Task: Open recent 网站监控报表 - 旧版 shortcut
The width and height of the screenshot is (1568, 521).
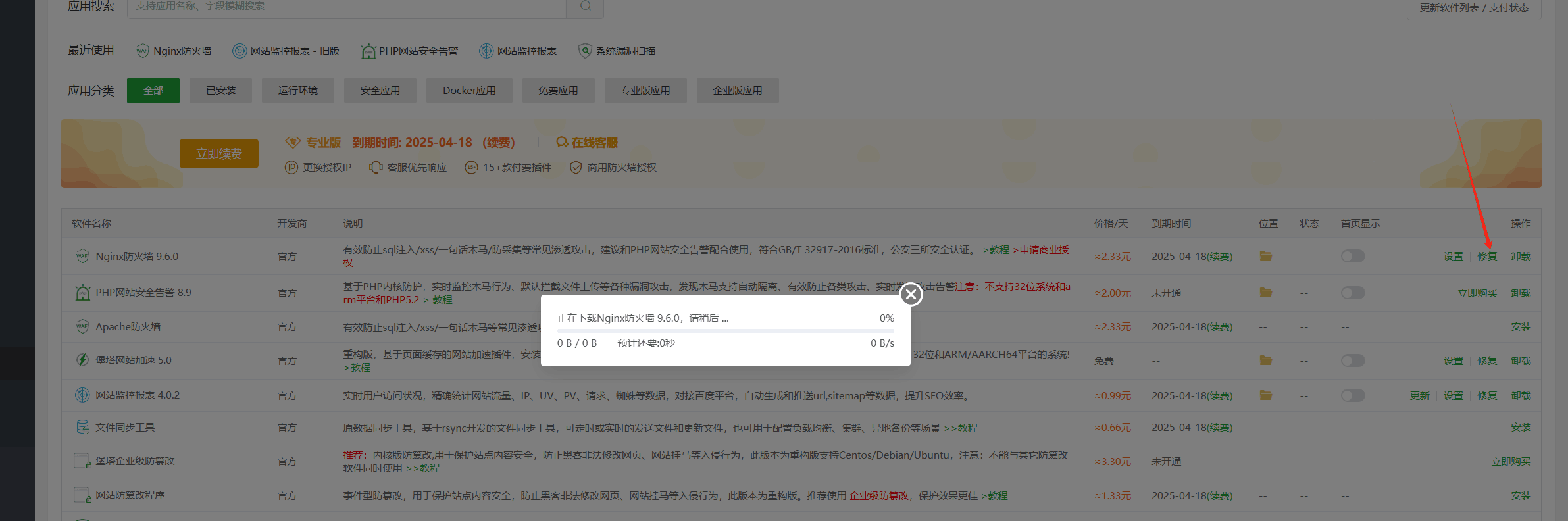Action: 286,51
